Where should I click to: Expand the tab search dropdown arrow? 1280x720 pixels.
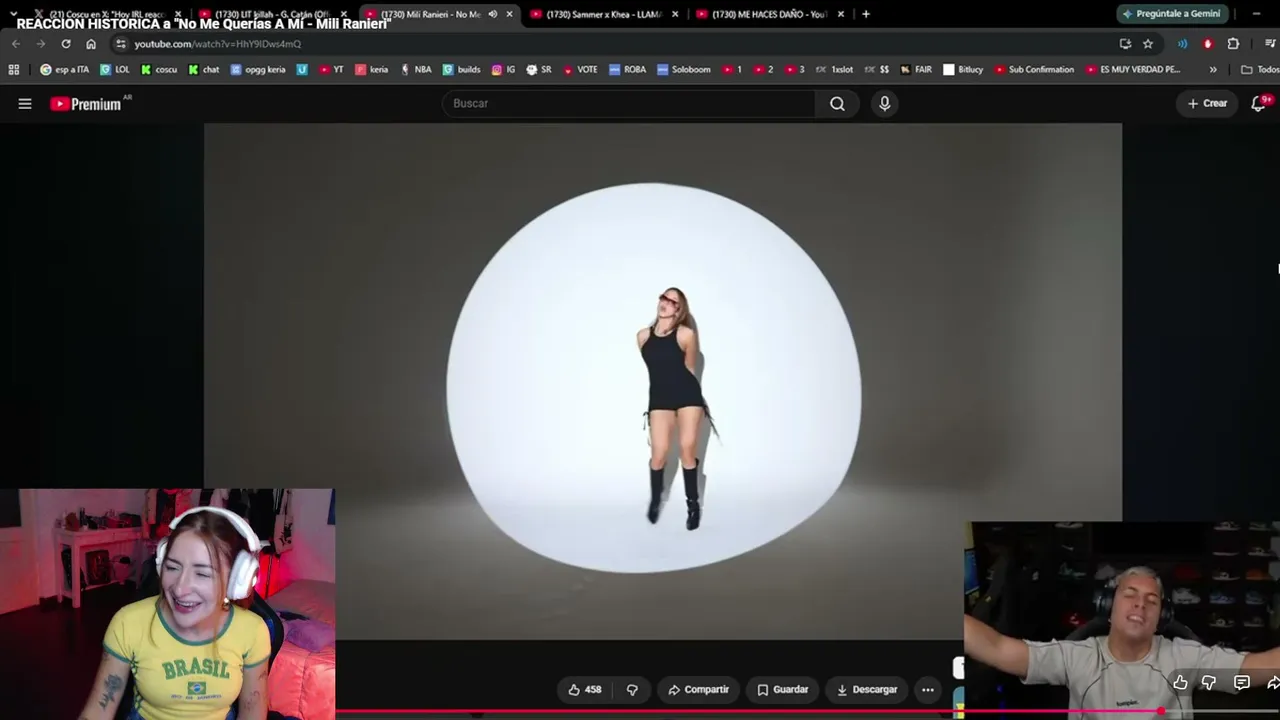coord(13,14)
